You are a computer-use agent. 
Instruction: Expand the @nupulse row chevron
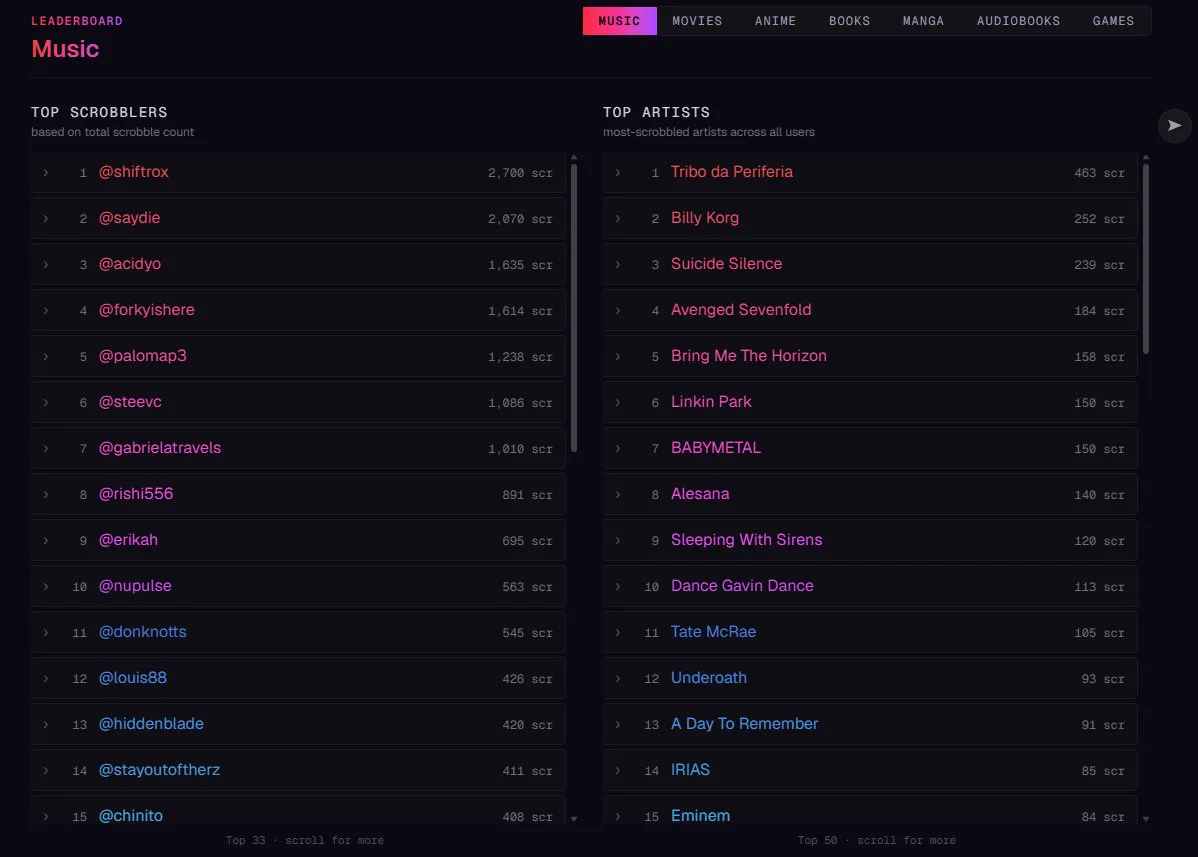[46, 586]
